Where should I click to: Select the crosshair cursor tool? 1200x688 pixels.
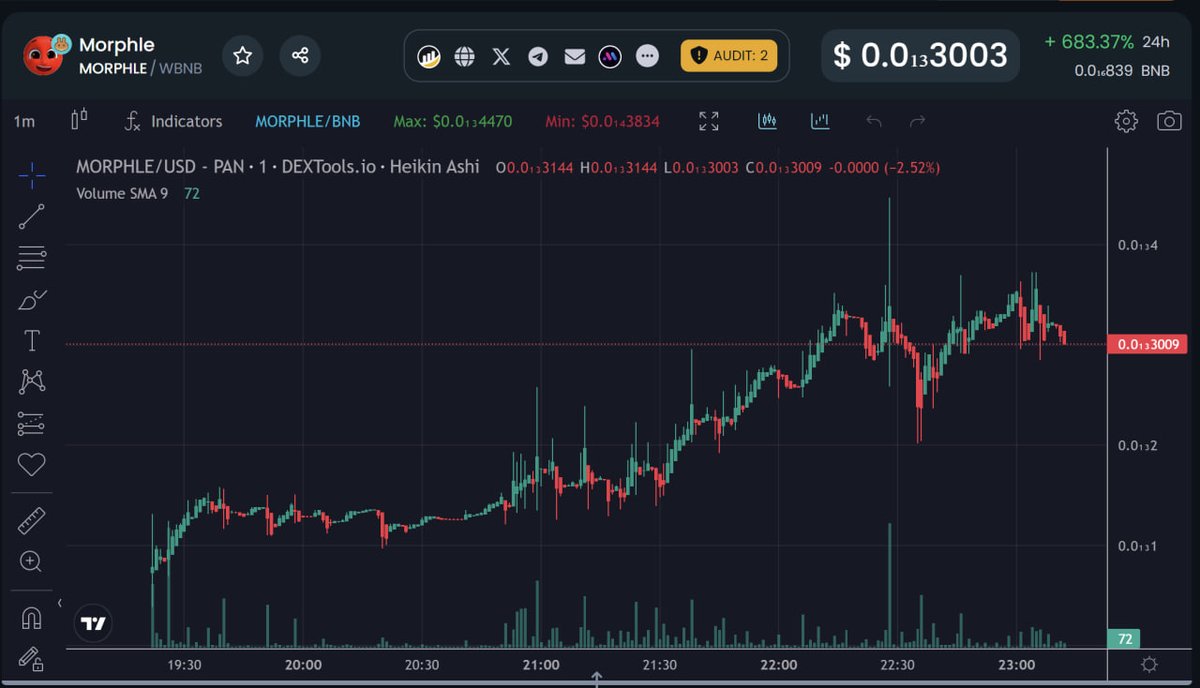point(32,176)
